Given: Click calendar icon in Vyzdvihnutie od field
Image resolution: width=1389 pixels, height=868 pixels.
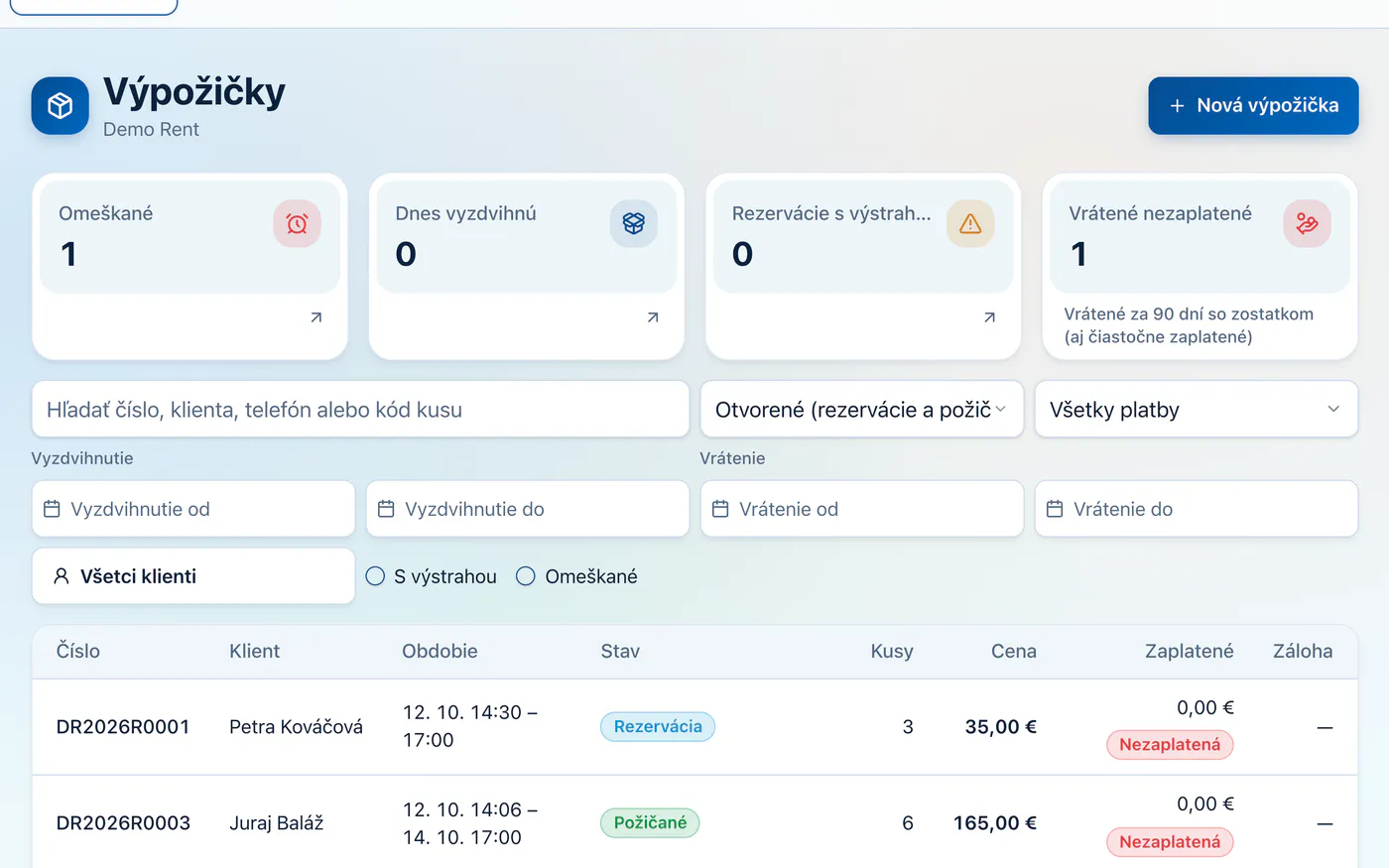Looking at the screenshot, I should [x=52, y=509].
